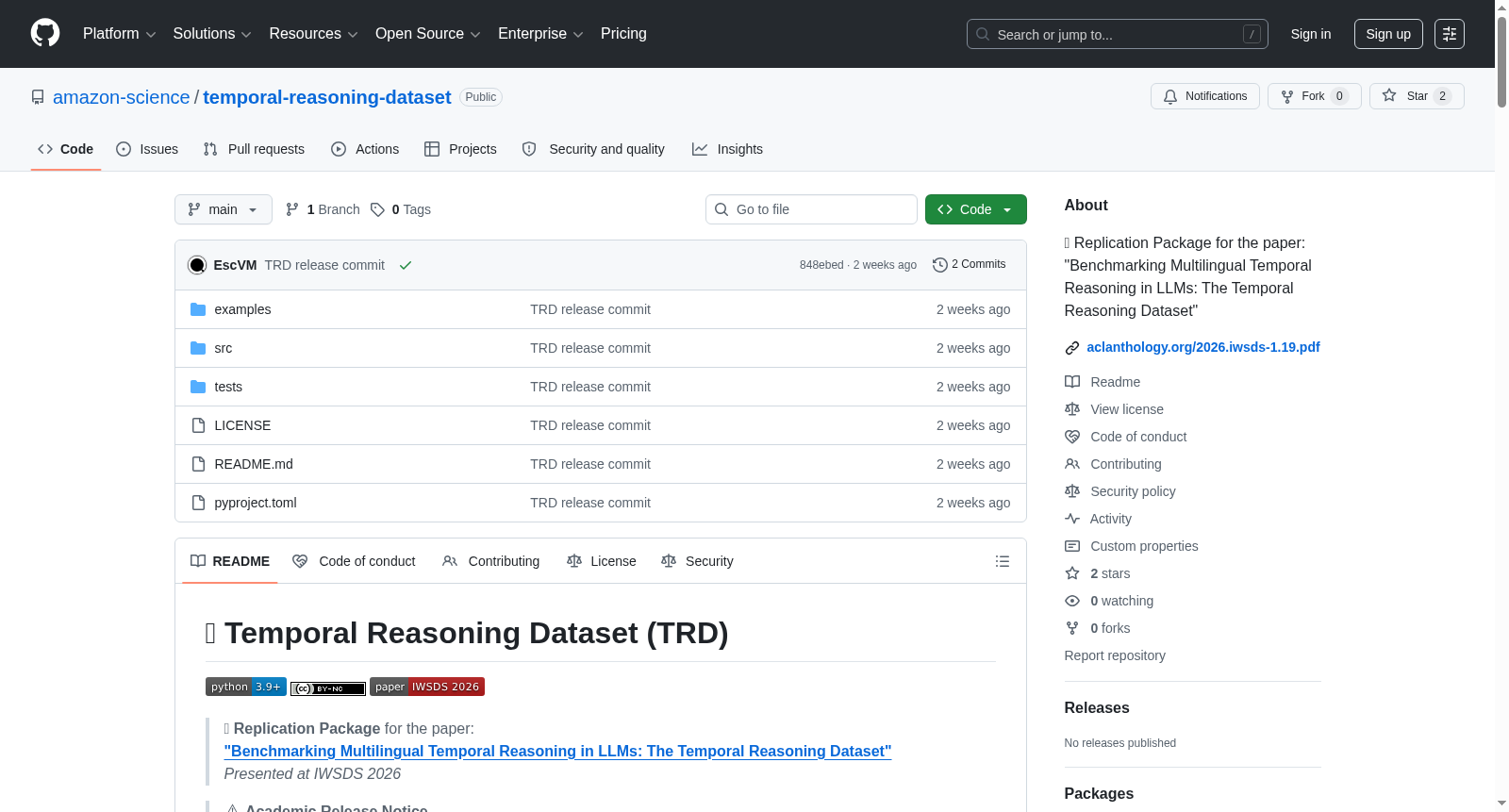Open the Pricing page
The height and width of the screenshot is (812, 1509).
623,34
